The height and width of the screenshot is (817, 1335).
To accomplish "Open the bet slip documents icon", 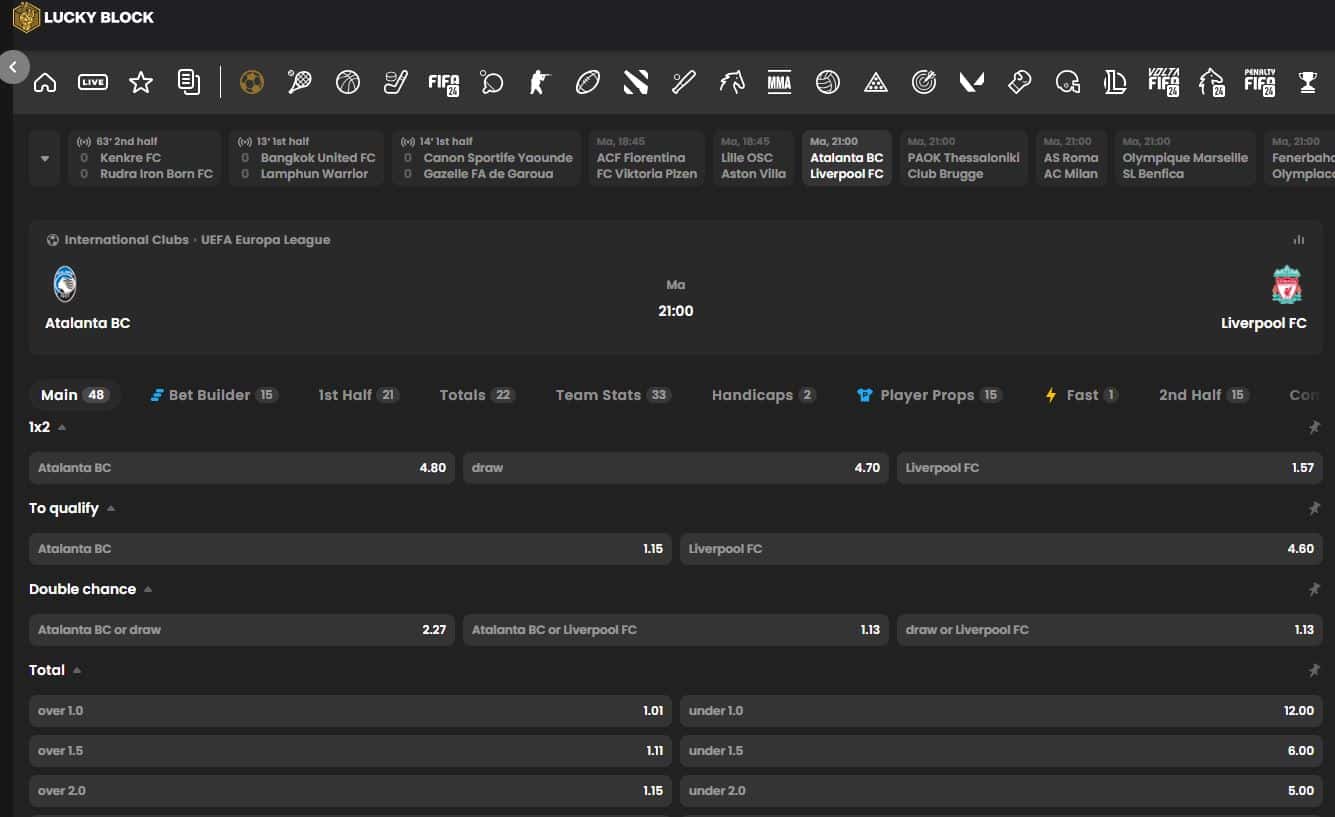I will point(189,82).
